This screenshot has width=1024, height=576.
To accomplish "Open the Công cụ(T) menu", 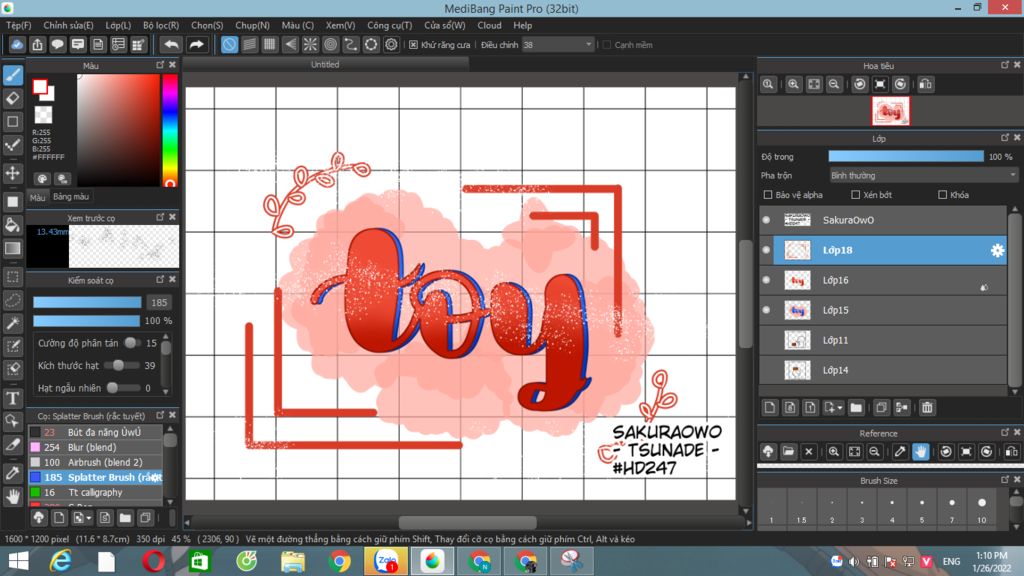I will (389, 25).
